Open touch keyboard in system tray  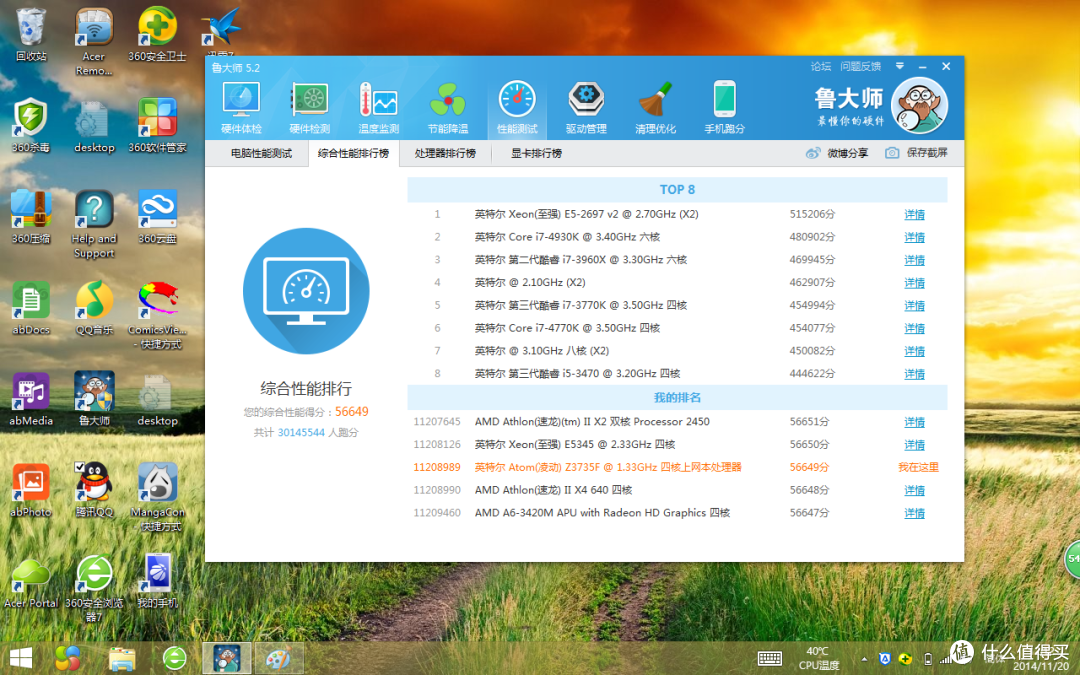(769, 658)
